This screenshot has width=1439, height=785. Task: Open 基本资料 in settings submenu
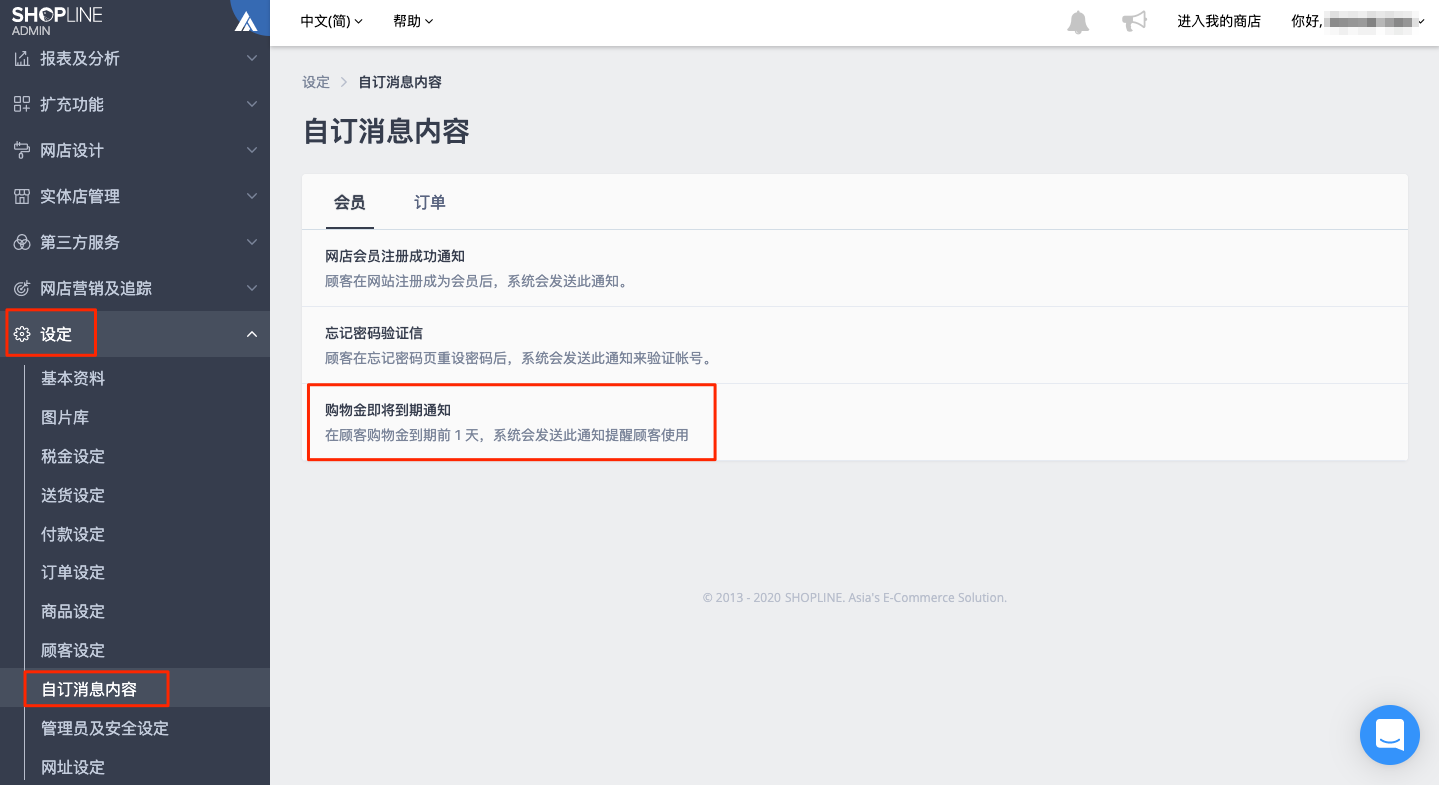[73, 379]
